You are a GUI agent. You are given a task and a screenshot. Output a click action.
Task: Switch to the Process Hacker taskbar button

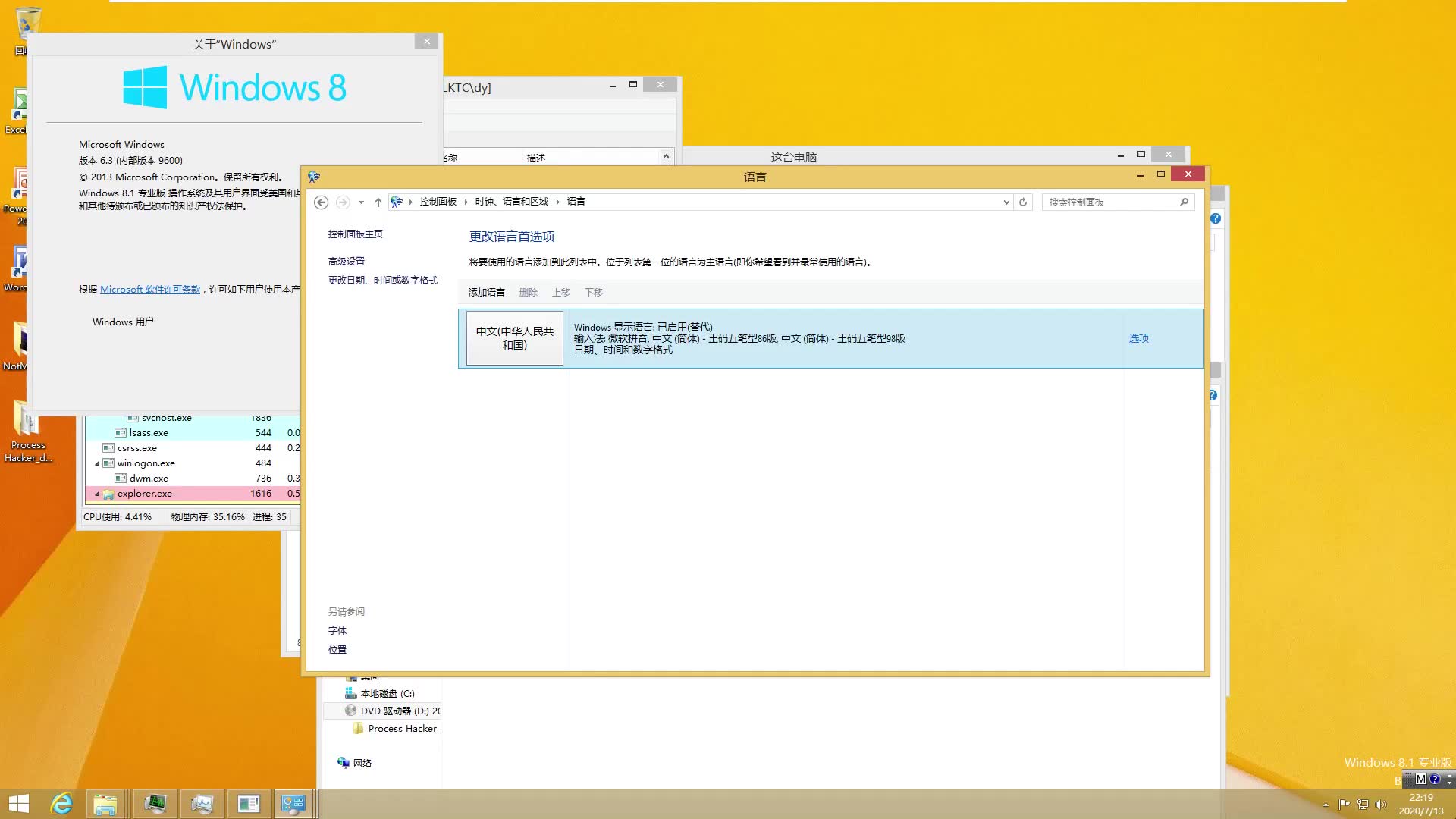[x=155, y=804]
